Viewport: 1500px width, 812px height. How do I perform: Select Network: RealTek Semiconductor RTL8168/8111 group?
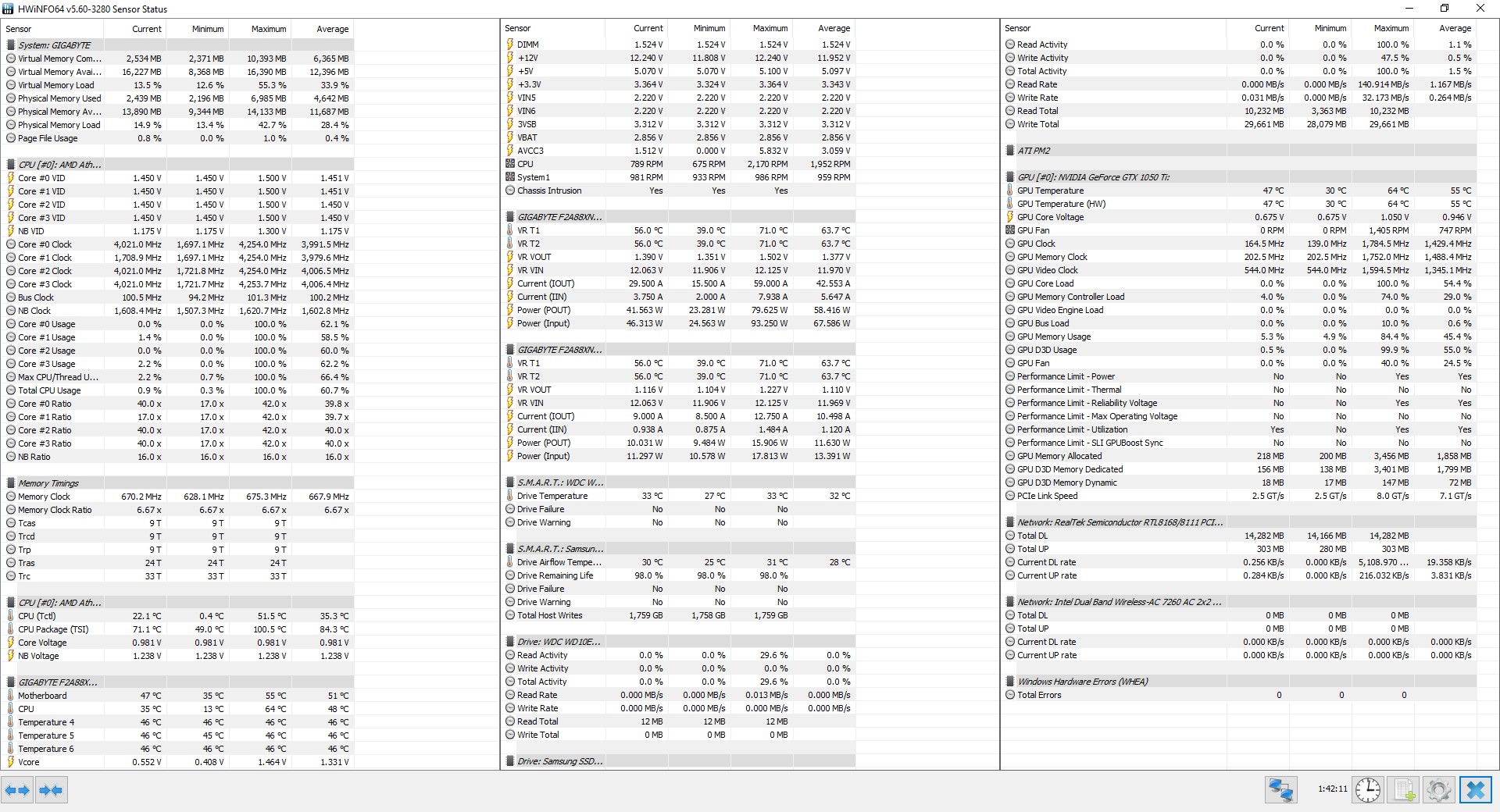click(x=1241, y=522)
